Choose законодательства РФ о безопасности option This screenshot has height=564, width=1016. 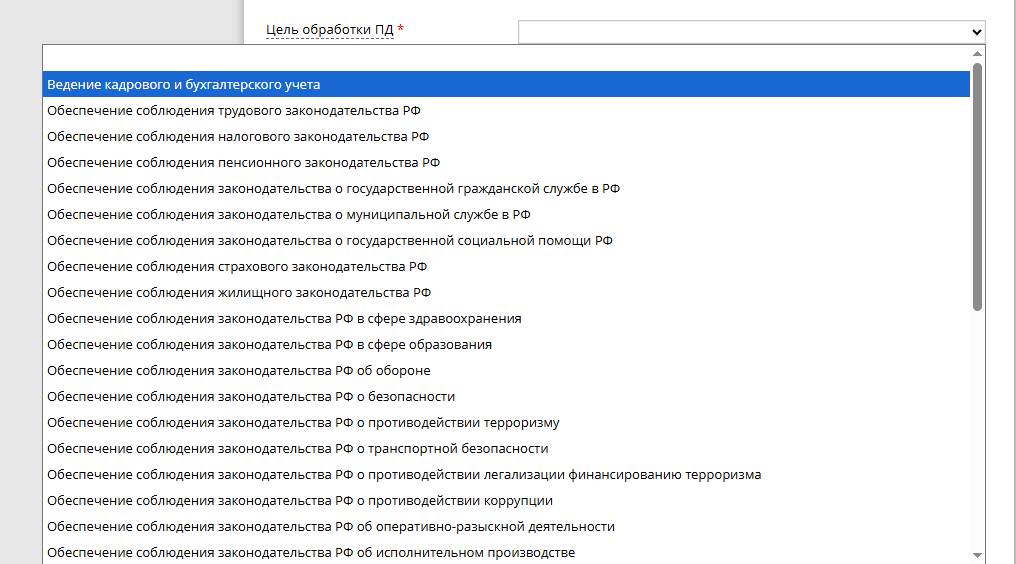(x=251, y=397)
